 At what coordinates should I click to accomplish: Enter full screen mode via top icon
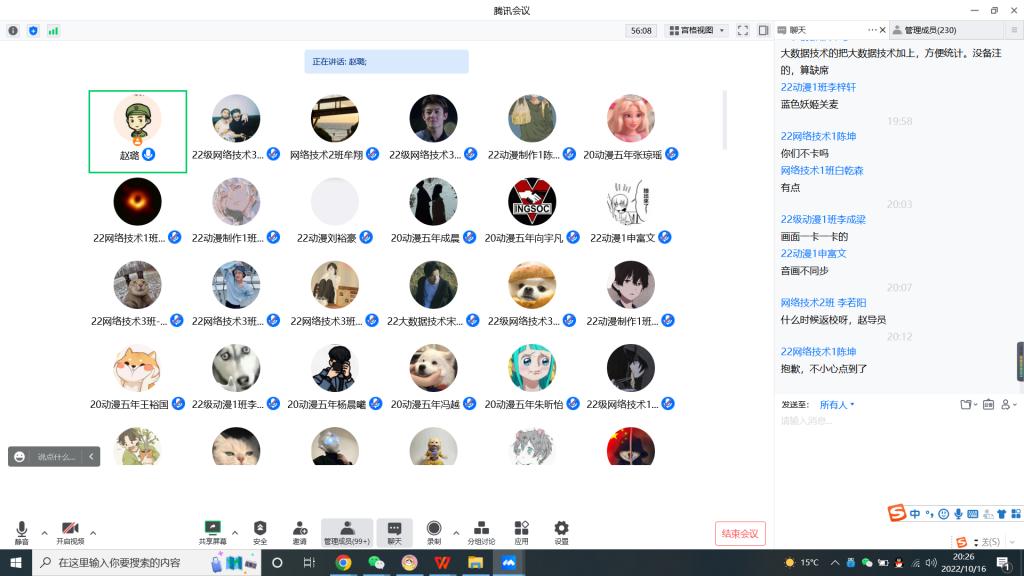click(x=743, y=31)
